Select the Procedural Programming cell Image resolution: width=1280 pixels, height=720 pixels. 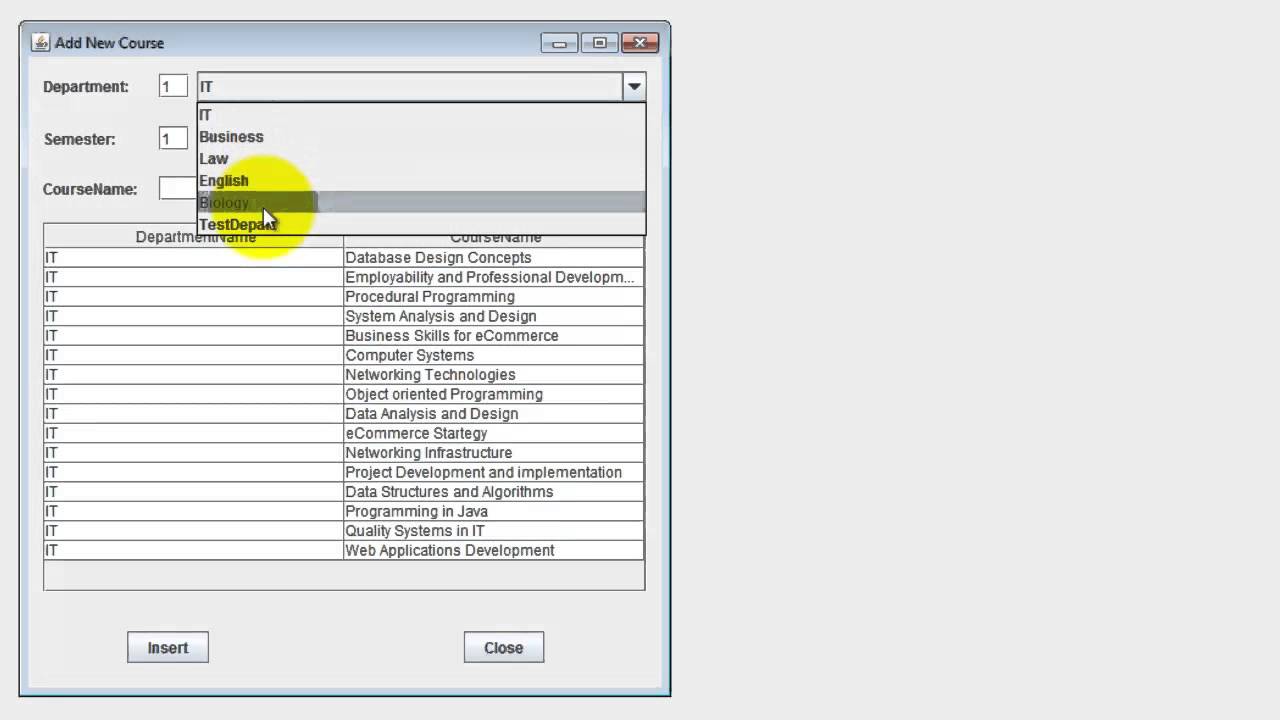[x=493, y=297]
